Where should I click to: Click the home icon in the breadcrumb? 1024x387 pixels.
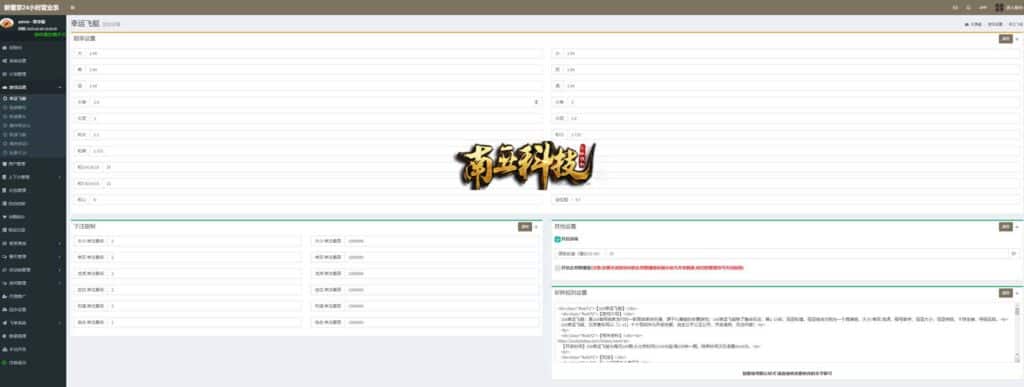967,24
